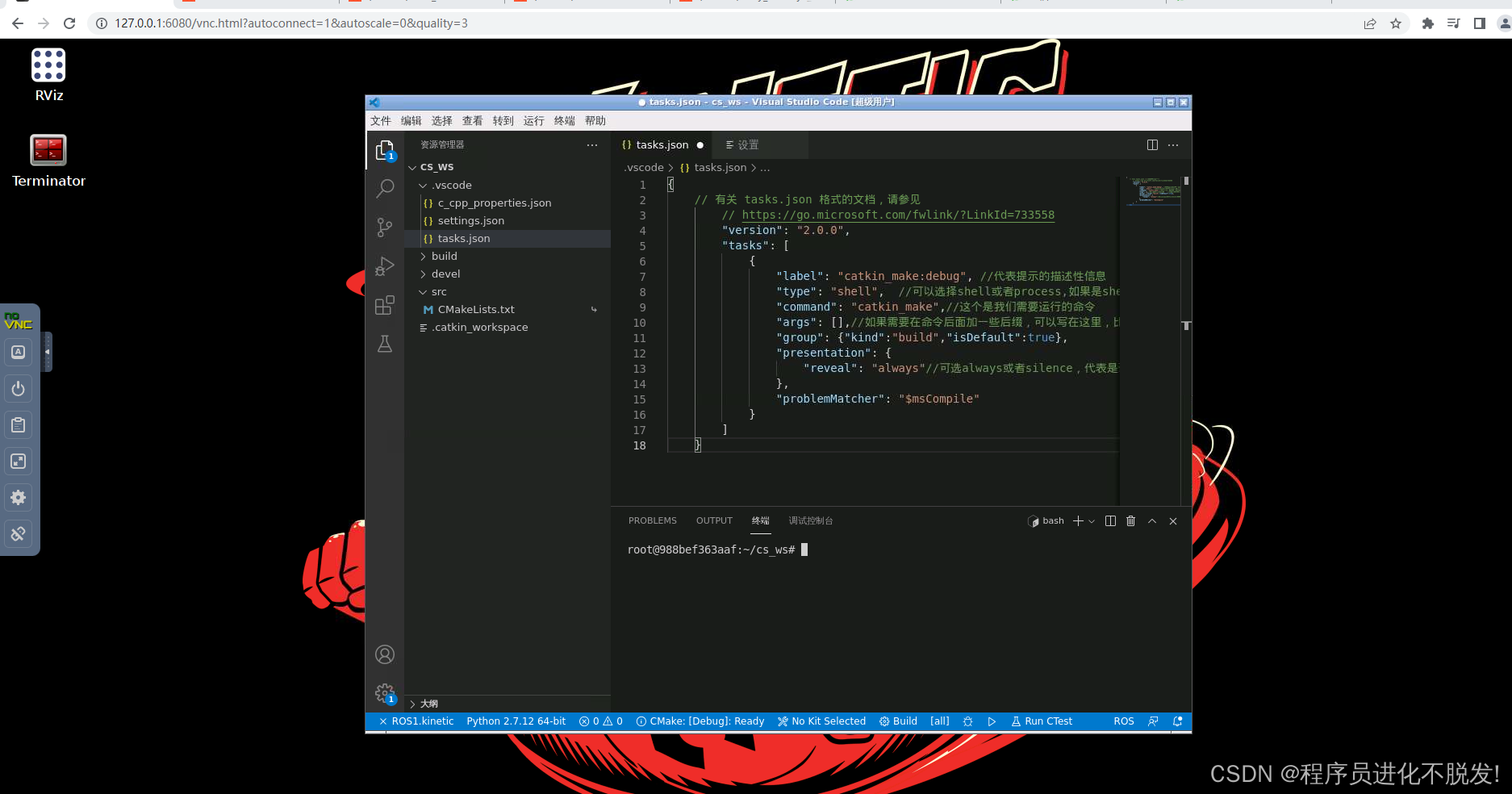The width and height of the screenshot is (1512, 794).
Task: Split the editor to the right
Action: point(1152,145)
